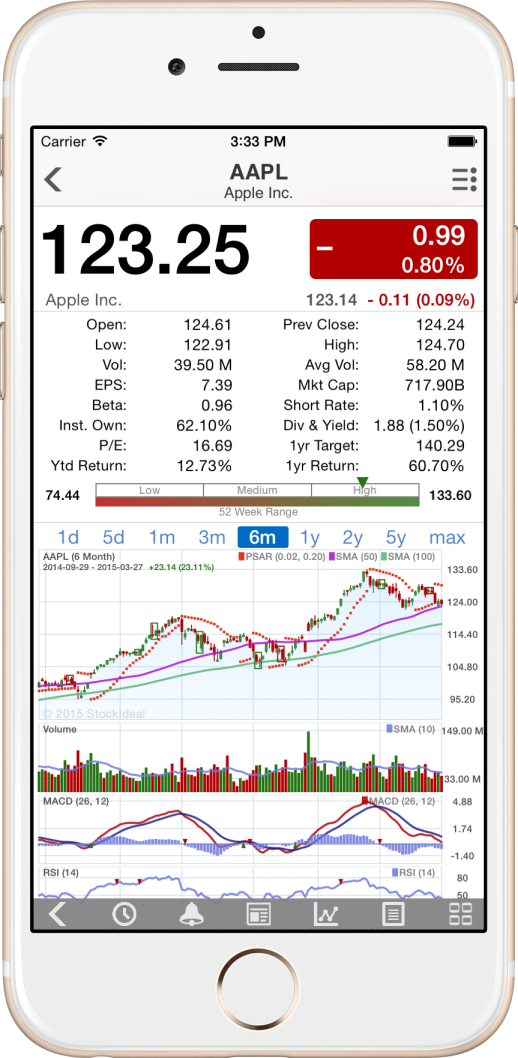
Task: Switch chart range to 1d
Action: point(68,538)
